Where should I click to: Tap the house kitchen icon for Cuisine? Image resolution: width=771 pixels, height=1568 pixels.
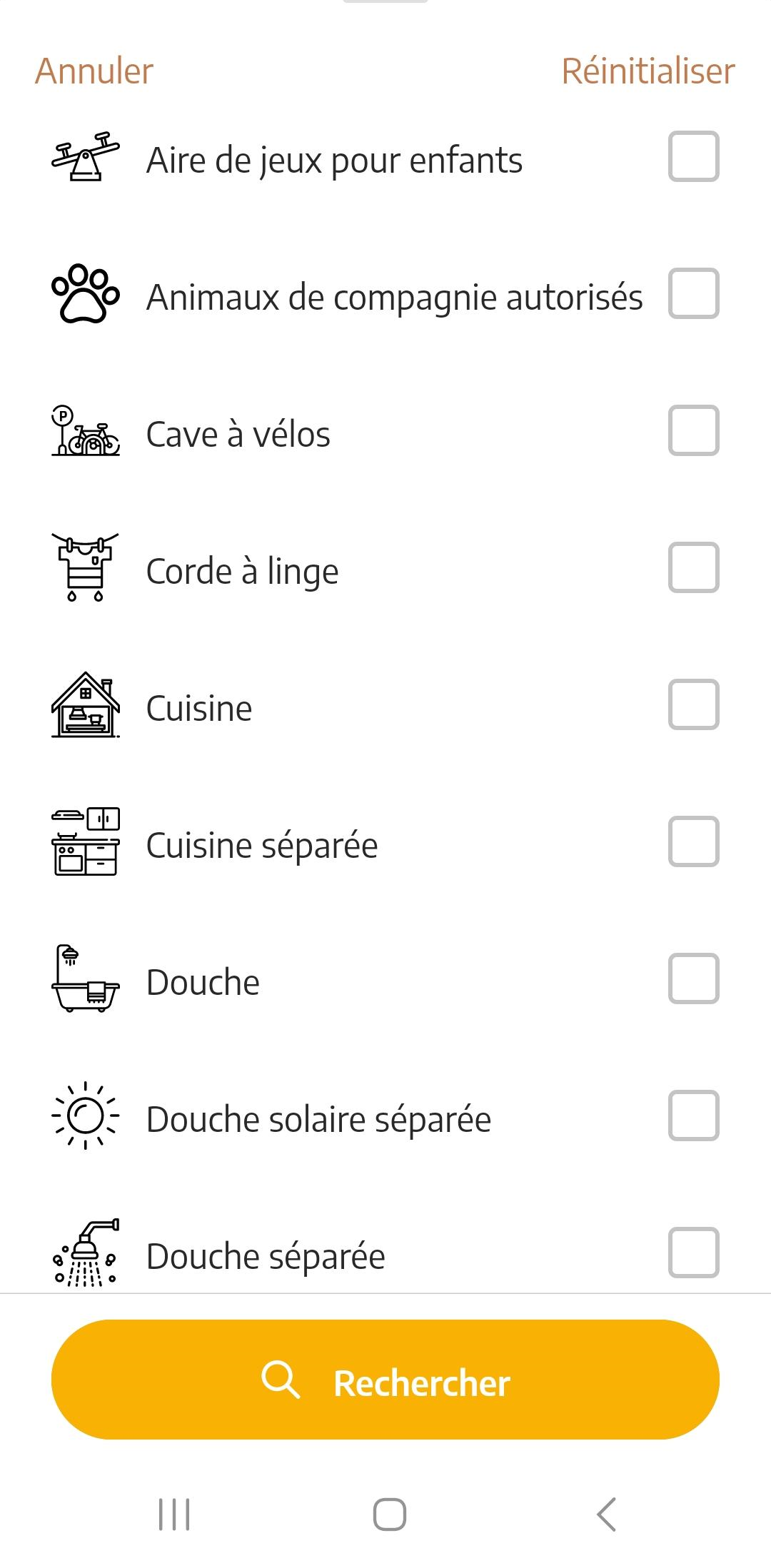[86, 704]
